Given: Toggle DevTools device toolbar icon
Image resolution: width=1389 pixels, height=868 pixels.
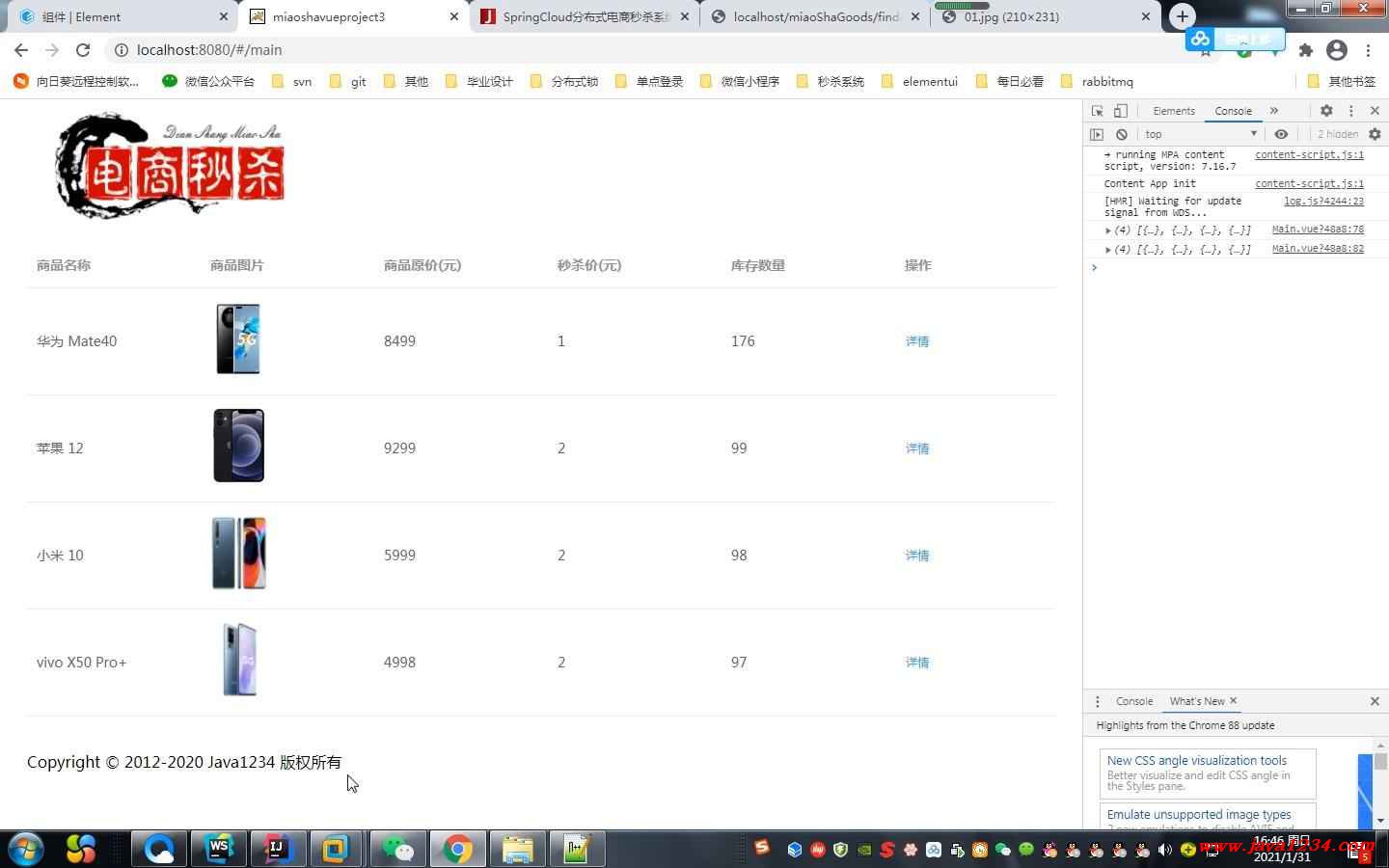Looking at the screenshot, I should [x=1121, y=111].
